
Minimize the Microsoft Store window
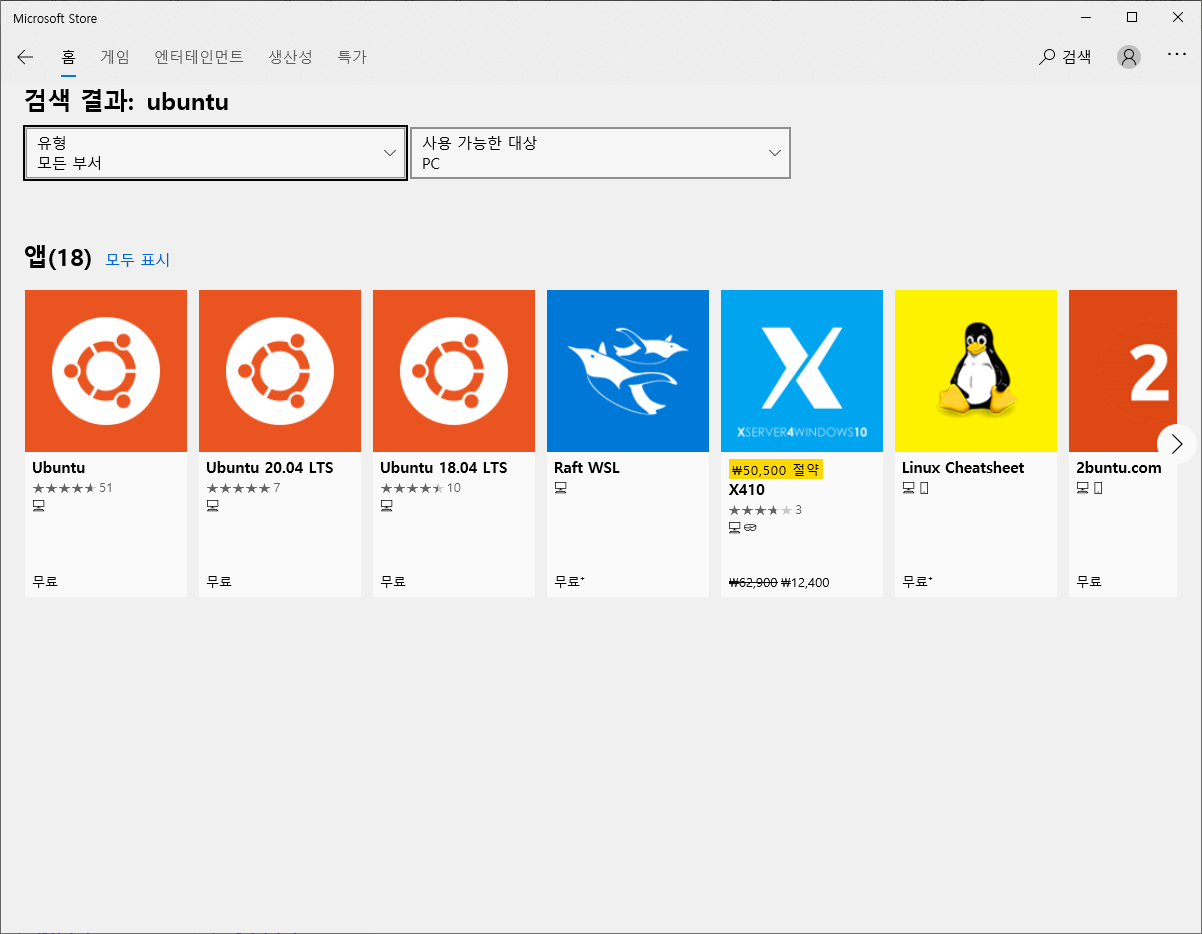1086,17
